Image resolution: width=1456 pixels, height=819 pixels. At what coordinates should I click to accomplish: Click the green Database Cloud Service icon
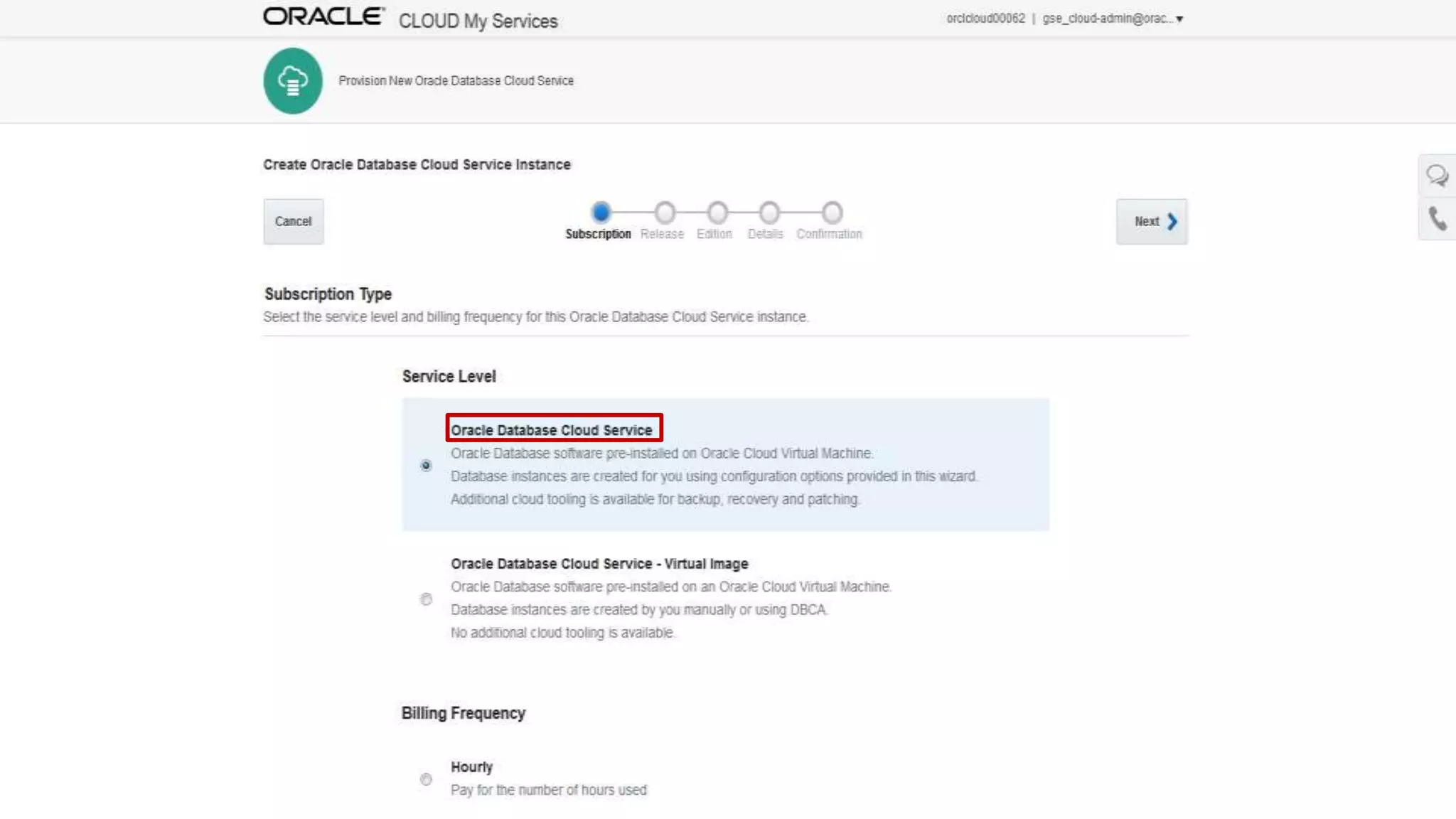(293, 80)
